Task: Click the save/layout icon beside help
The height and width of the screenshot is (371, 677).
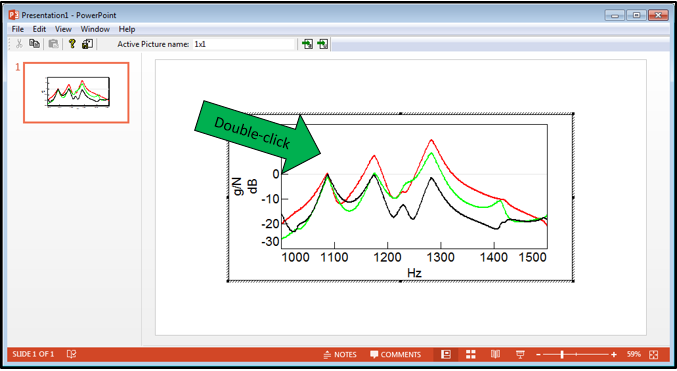Action: (x=87, y=44)
